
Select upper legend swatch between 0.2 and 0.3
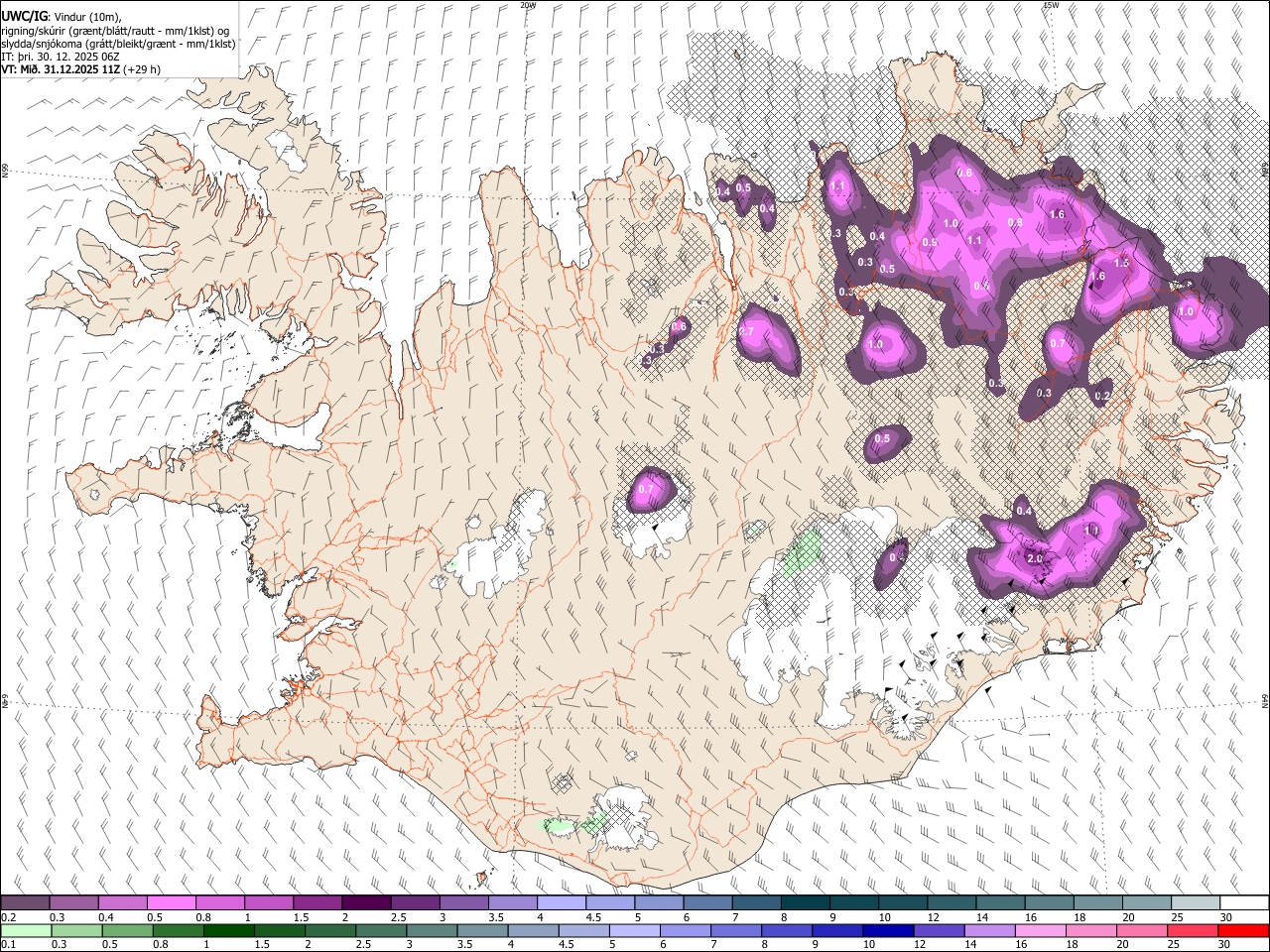coord(25,903)
